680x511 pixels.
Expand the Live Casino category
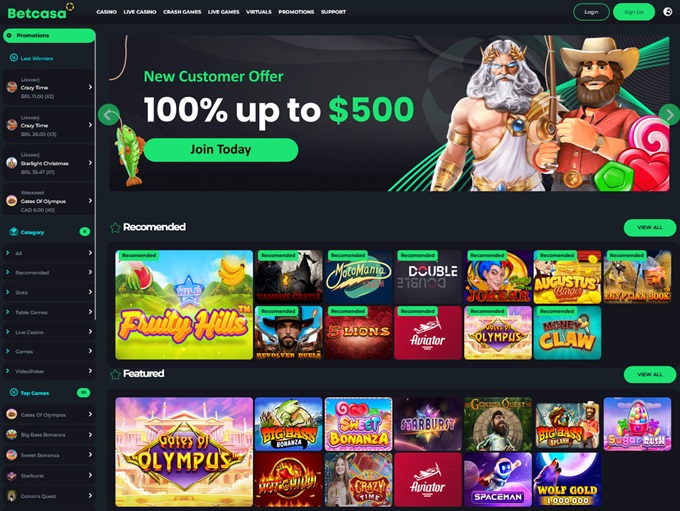[49, 332]
